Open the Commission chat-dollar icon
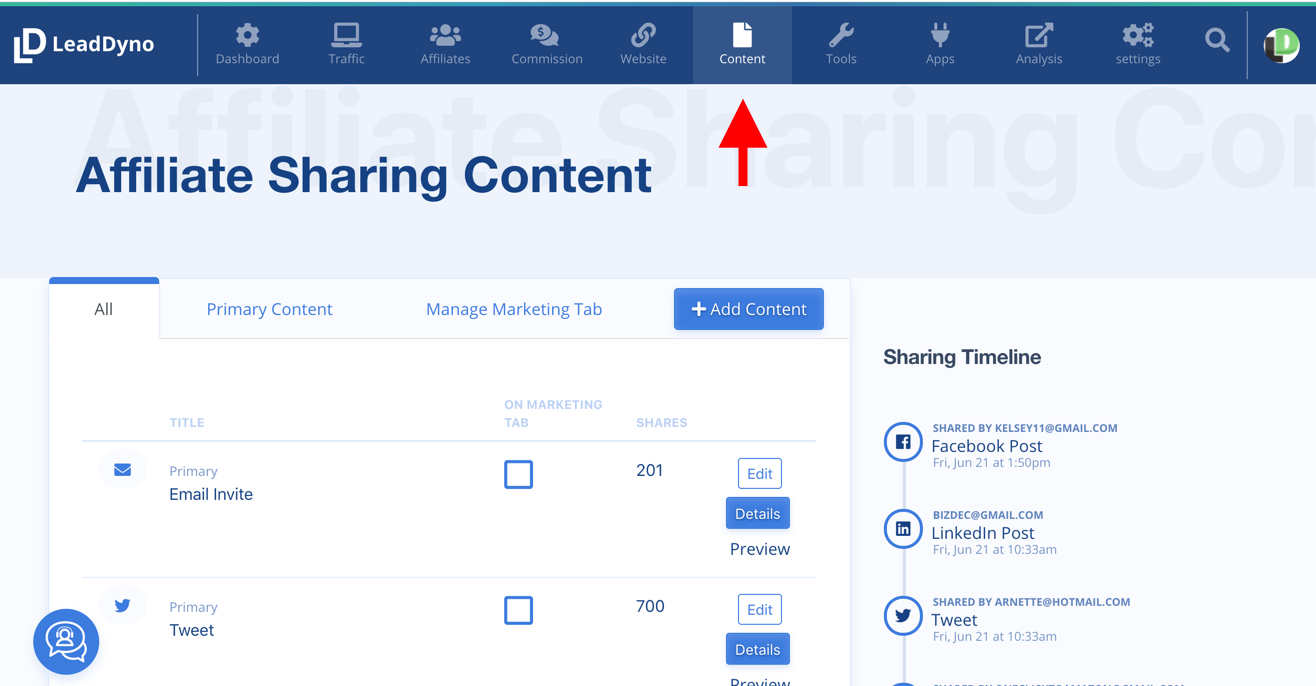1316x686 pixels. (x=545, y=36)
